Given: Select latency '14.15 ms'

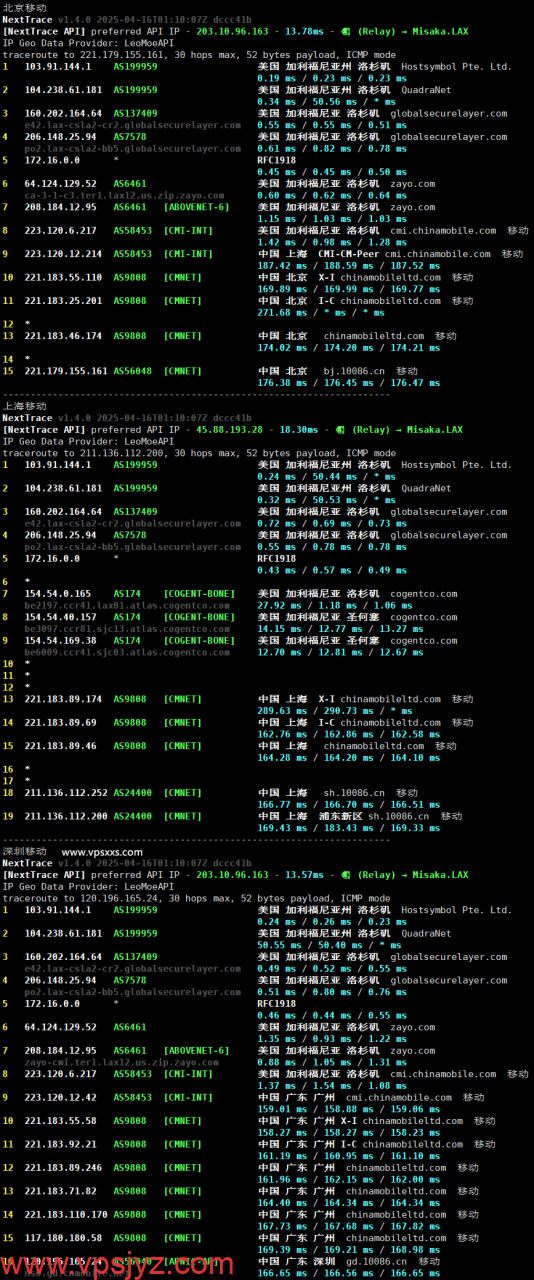Looking at the screenshot, I should tap(277, 628).
